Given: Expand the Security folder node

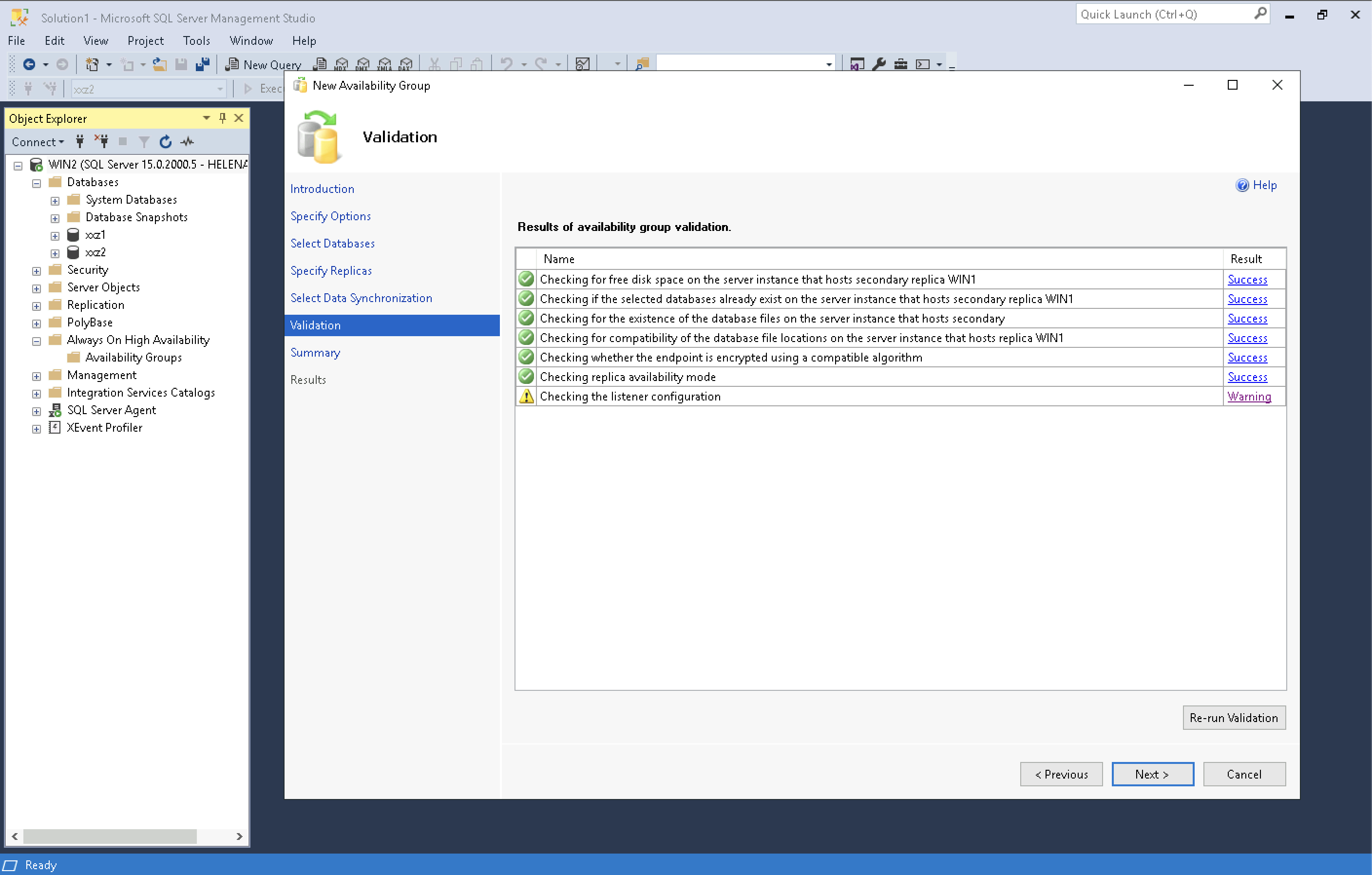Looking at the screenshot, I should [37, 271].
